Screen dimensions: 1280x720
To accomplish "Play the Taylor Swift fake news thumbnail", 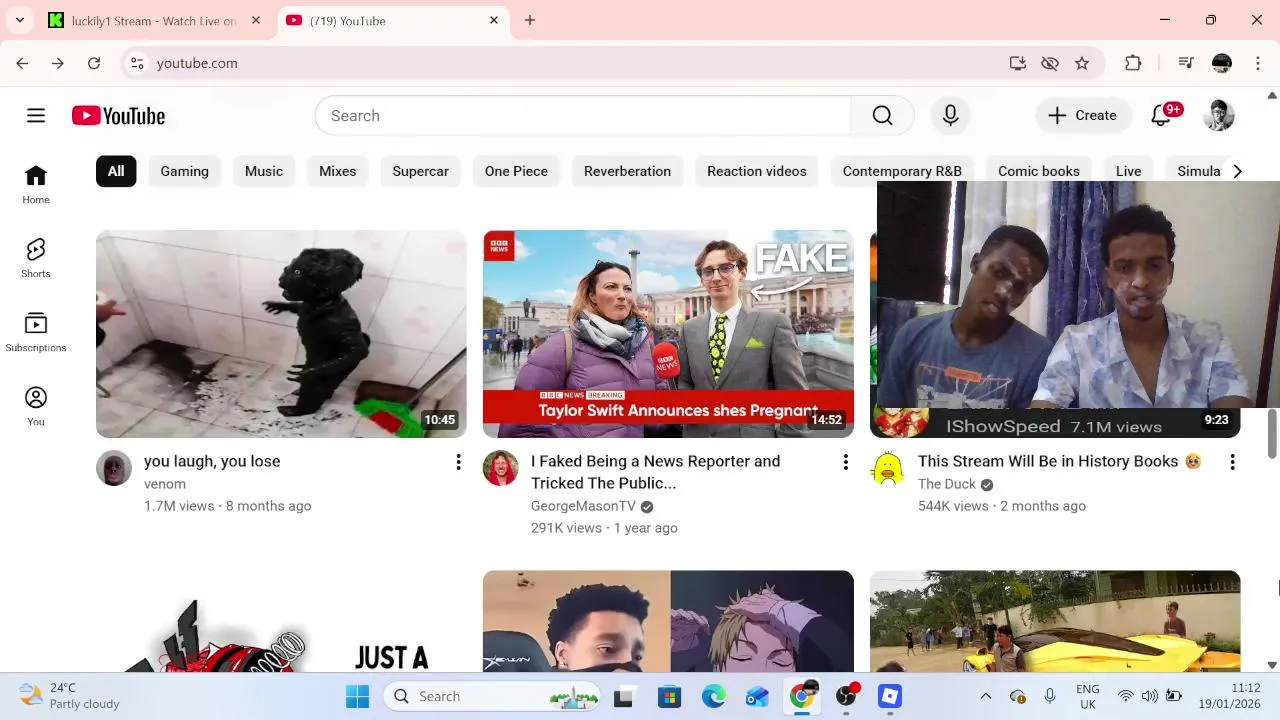I will [668, 334].
